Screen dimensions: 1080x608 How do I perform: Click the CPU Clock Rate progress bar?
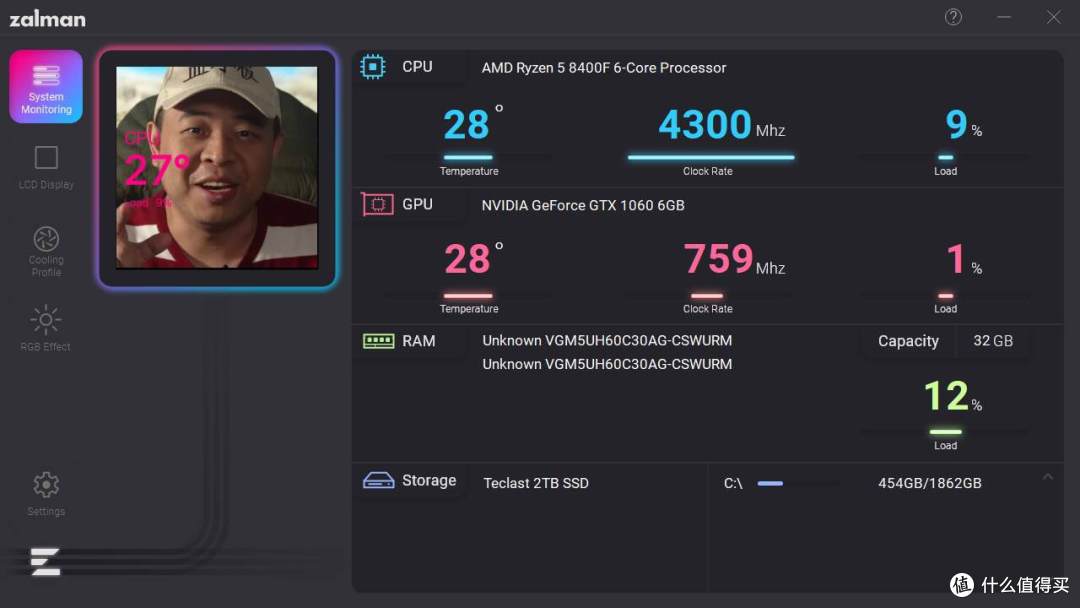point(711,158)
